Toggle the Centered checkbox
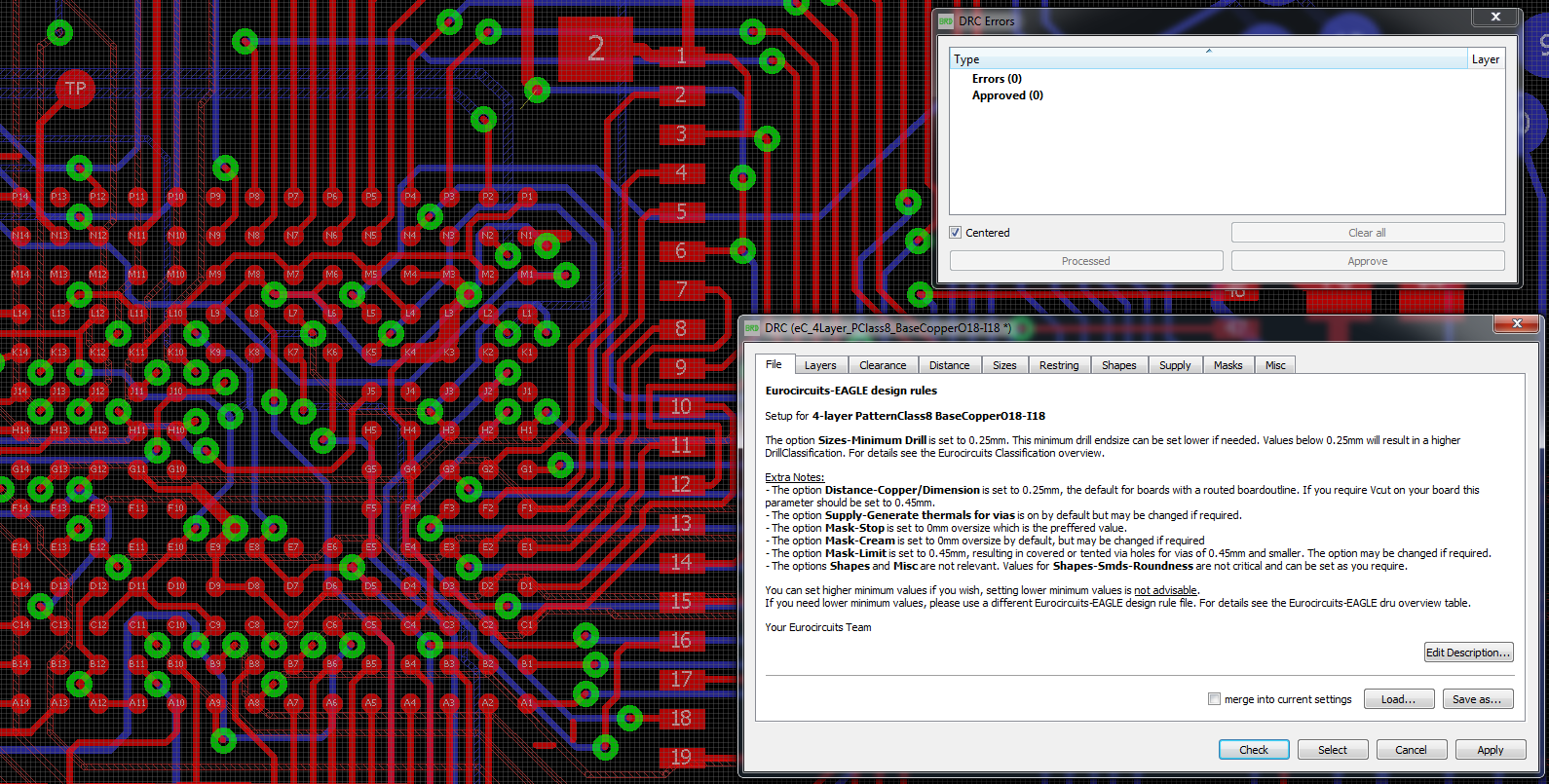The image size is (1549, 784). point(956,233)
